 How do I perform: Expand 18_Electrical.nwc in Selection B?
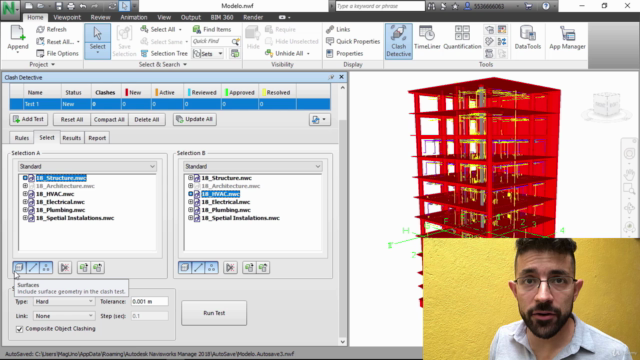tap(191, 202)
